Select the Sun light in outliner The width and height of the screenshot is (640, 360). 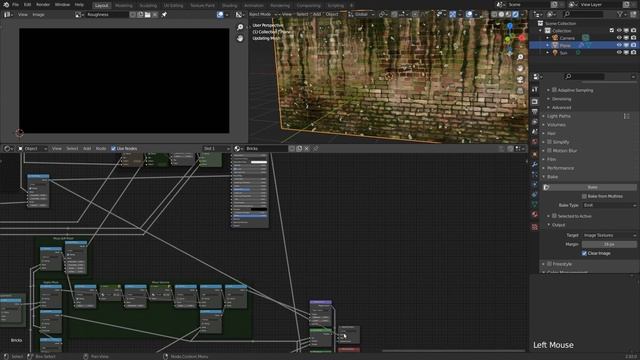[563, 53]
